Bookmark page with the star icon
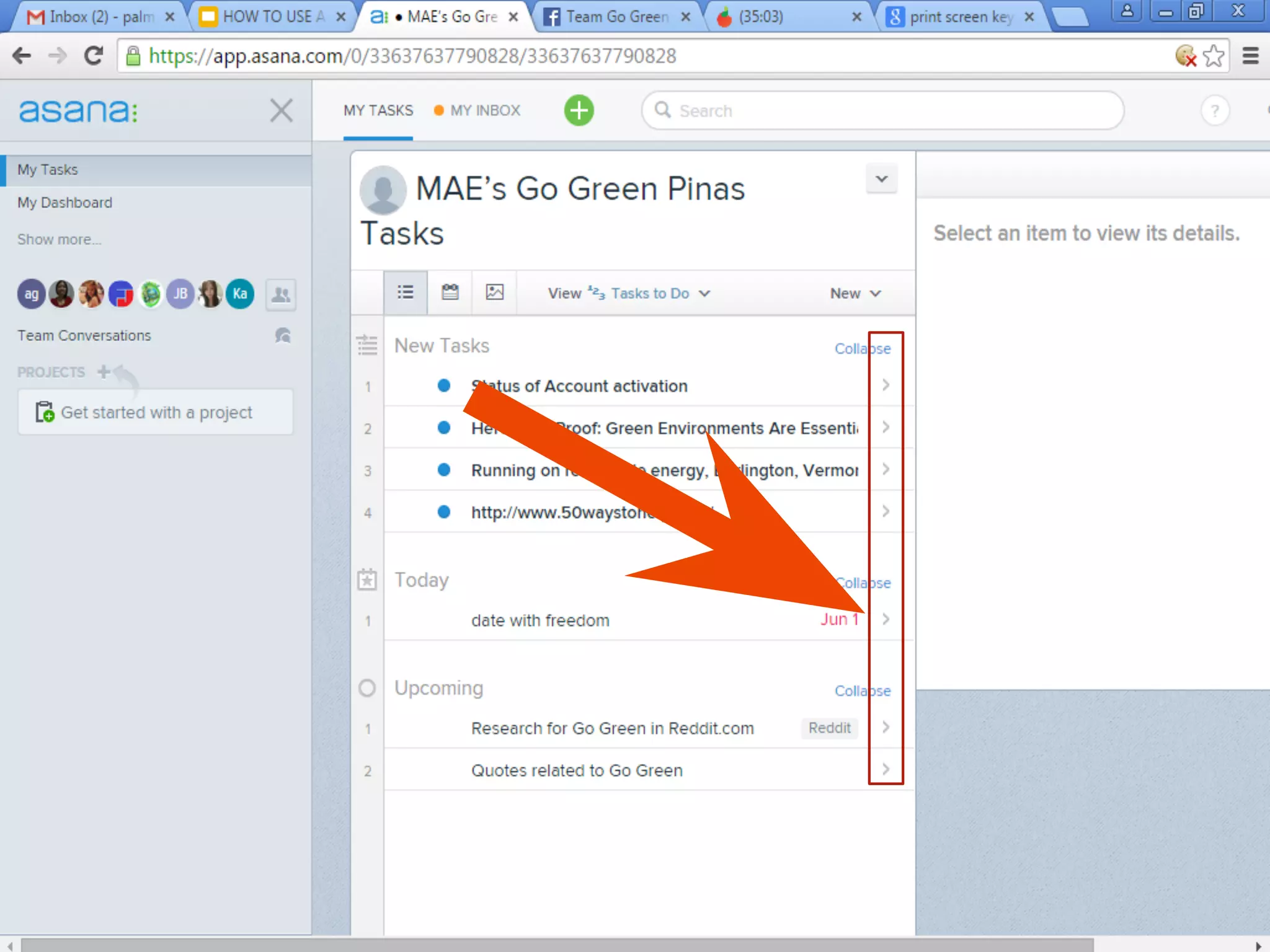 click(1214, 56)
